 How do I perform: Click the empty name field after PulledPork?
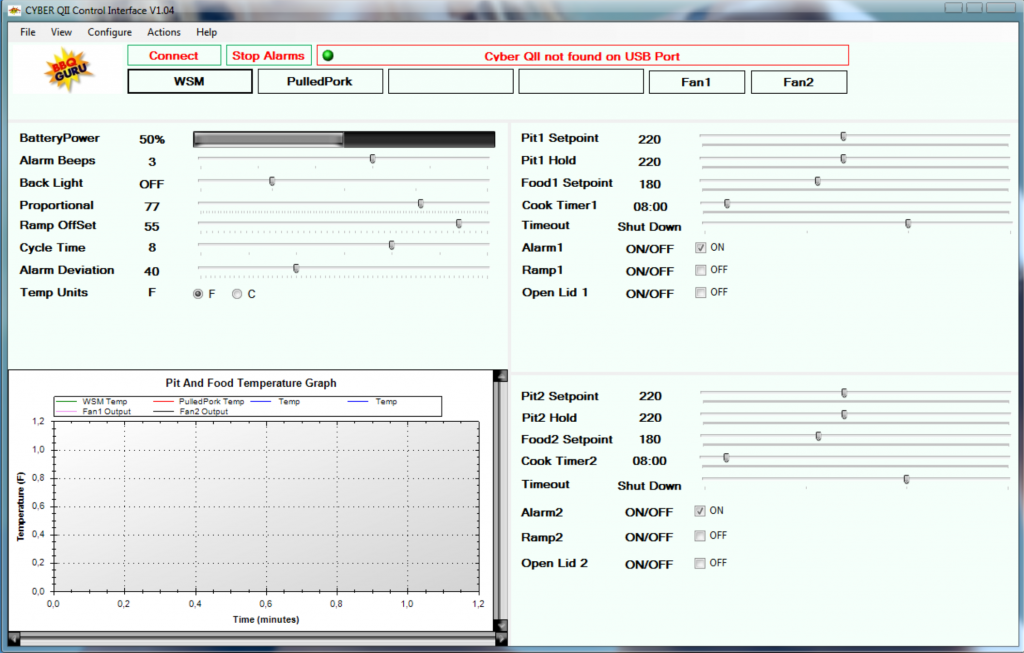[451, 82]
